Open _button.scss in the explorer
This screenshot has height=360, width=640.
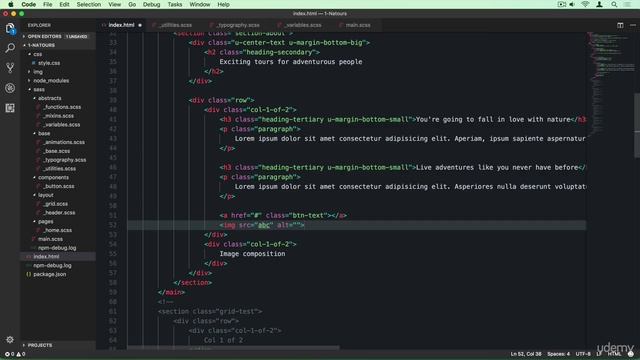(59, 186)
